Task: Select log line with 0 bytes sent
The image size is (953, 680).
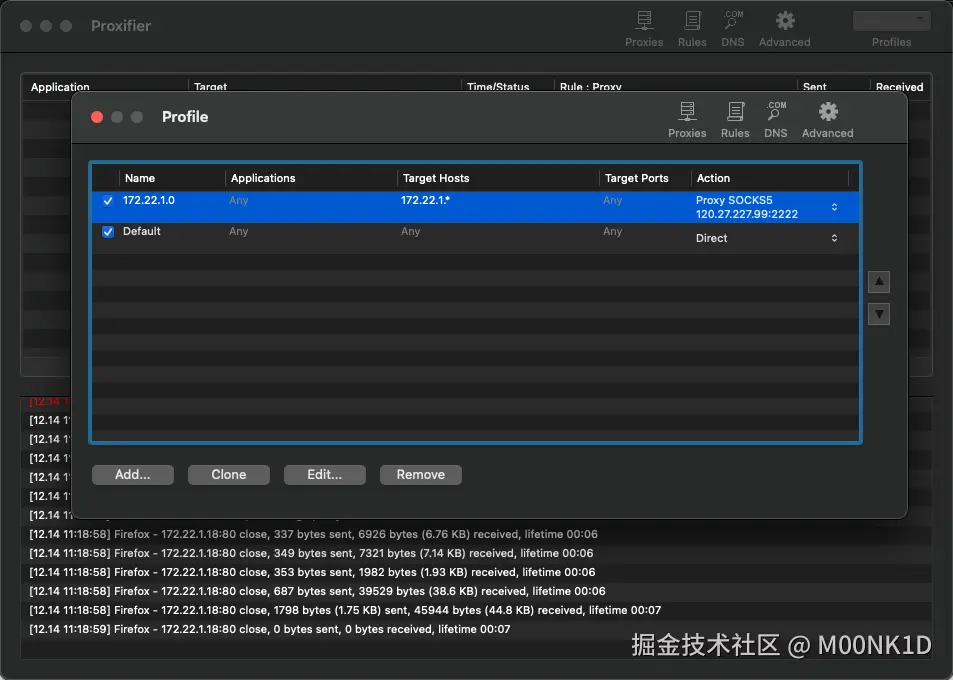Action: [270, 629]
